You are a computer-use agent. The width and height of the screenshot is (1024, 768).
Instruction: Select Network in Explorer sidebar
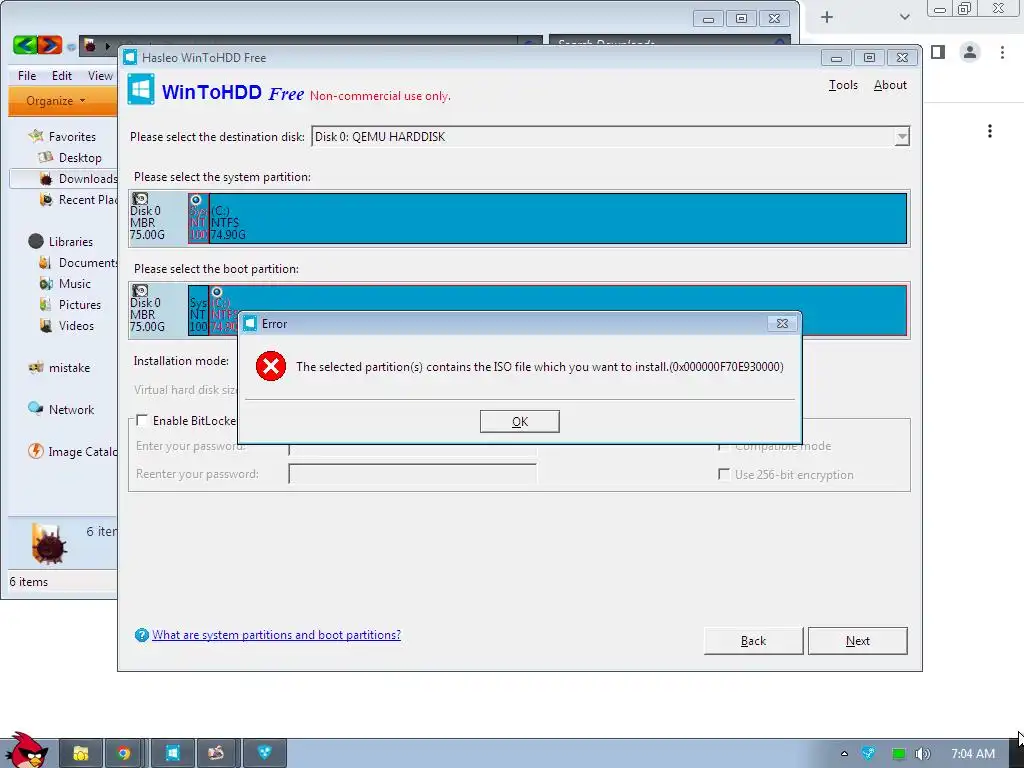pyautogui.click(x=71, y=409)
